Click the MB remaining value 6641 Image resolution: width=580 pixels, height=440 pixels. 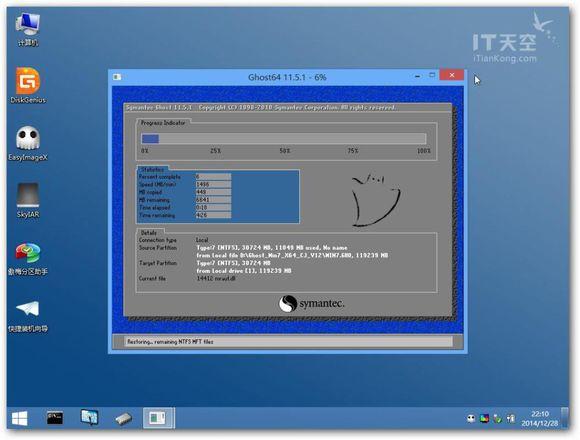point(213,200)
